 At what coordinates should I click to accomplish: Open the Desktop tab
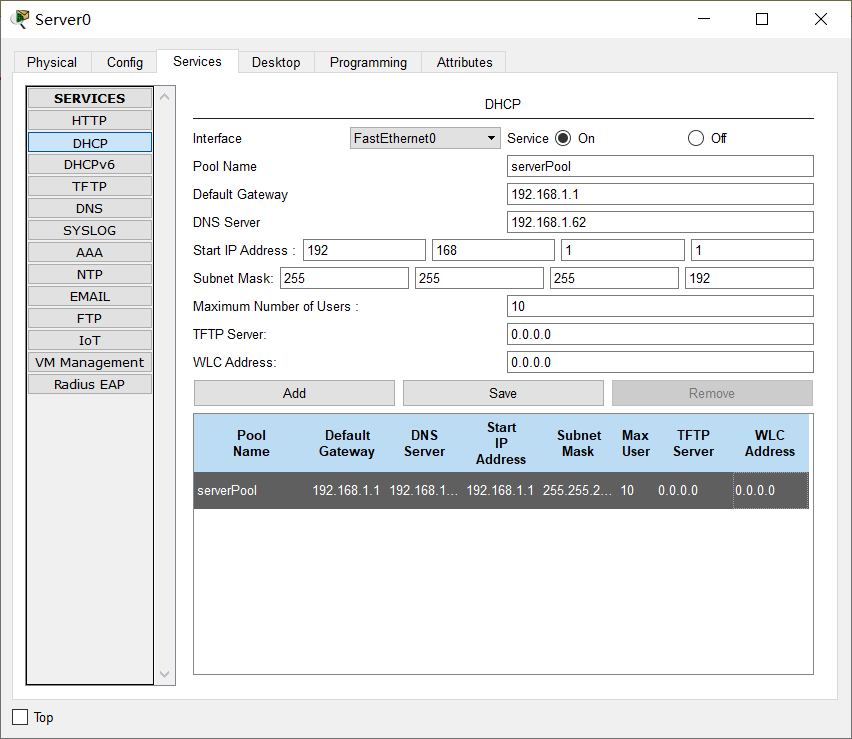(276, 62)
